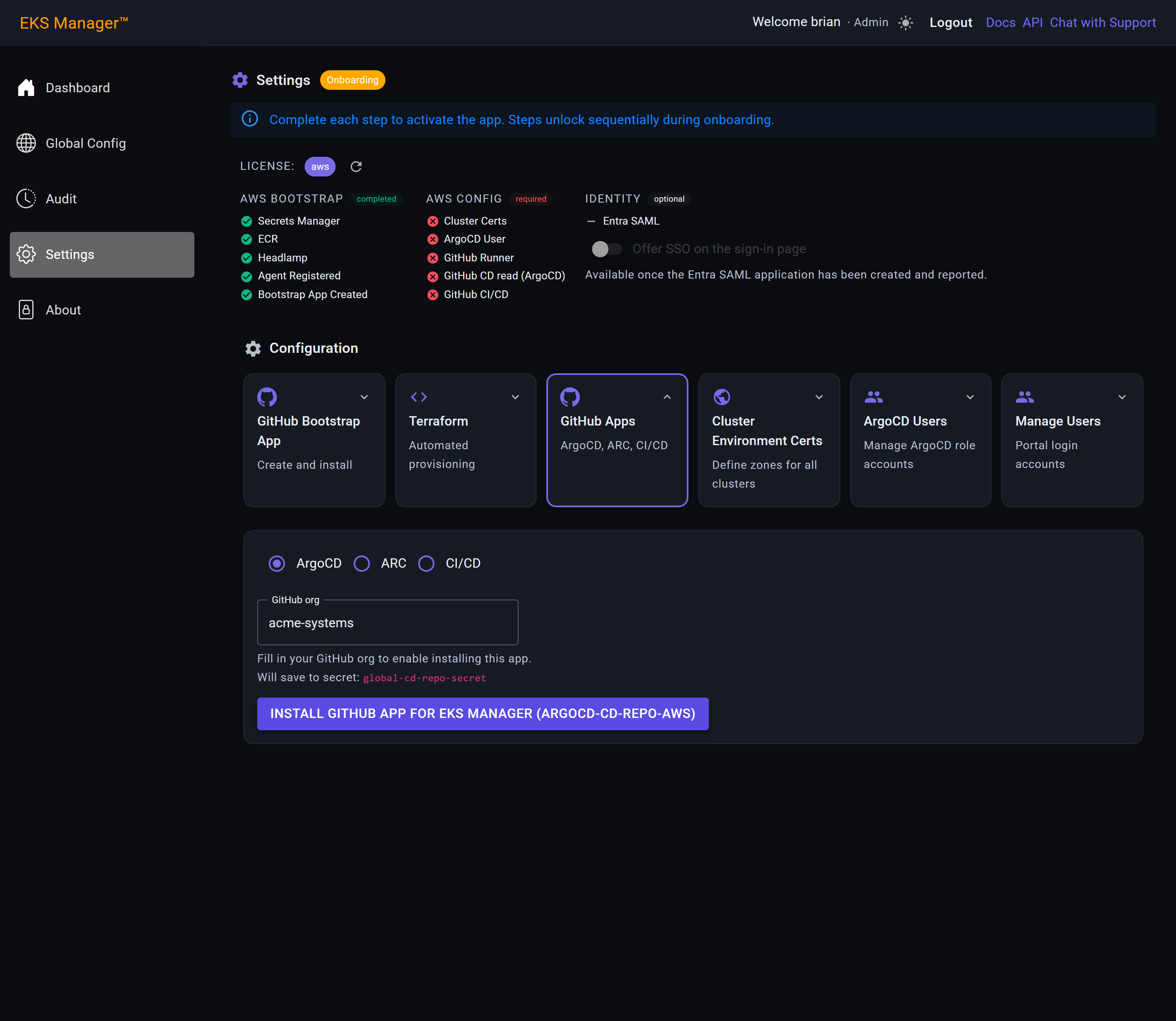Click the Welcome brian user text

(796, 22)
